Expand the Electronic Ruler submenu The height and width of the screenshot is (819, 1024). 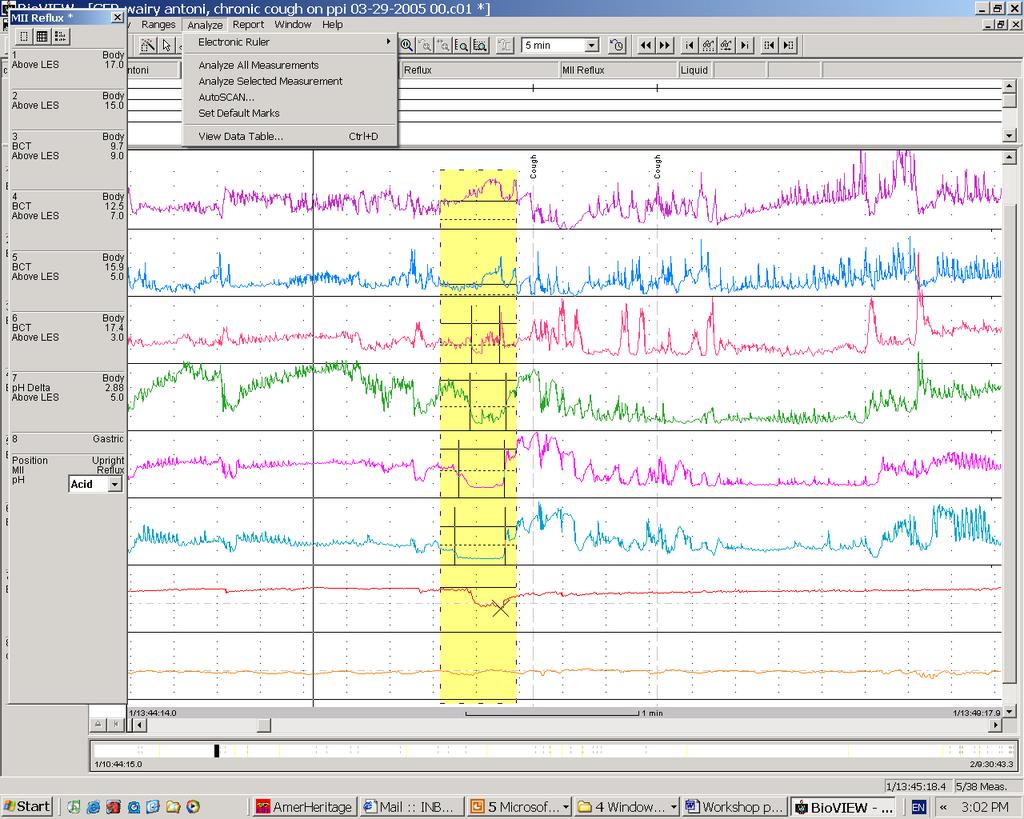point(289,42)
